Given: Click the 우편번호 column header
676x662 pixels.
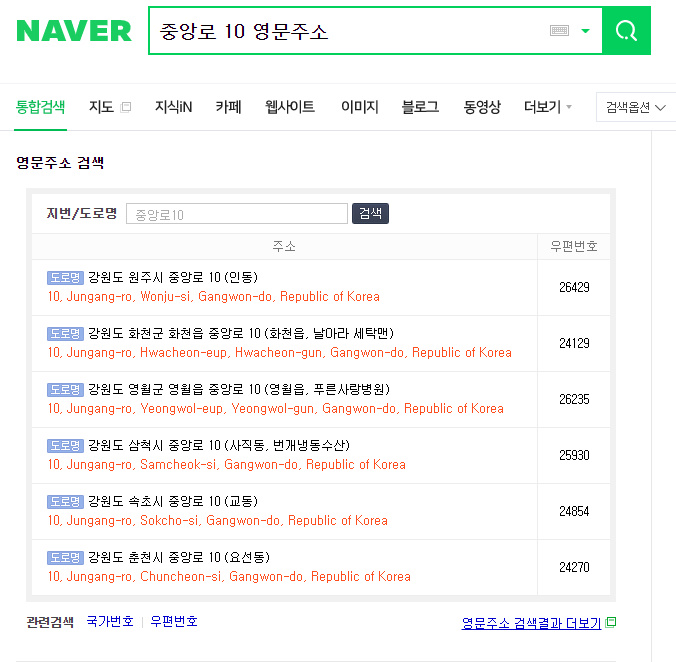Looking at the screenshot, I should point(574,247).
